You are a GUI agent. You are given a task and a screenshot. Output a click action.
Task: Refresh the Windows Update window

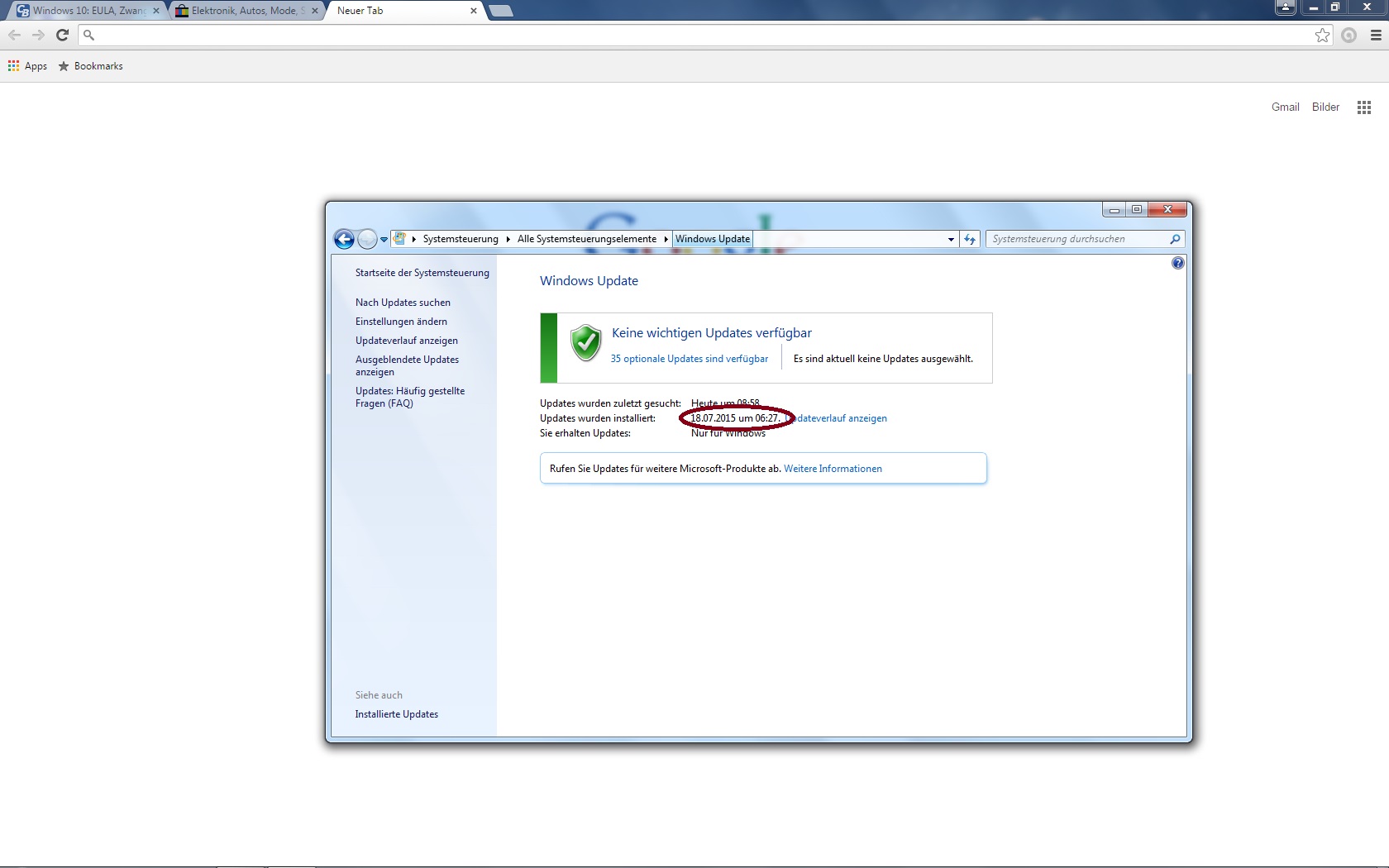coord(970,239)
